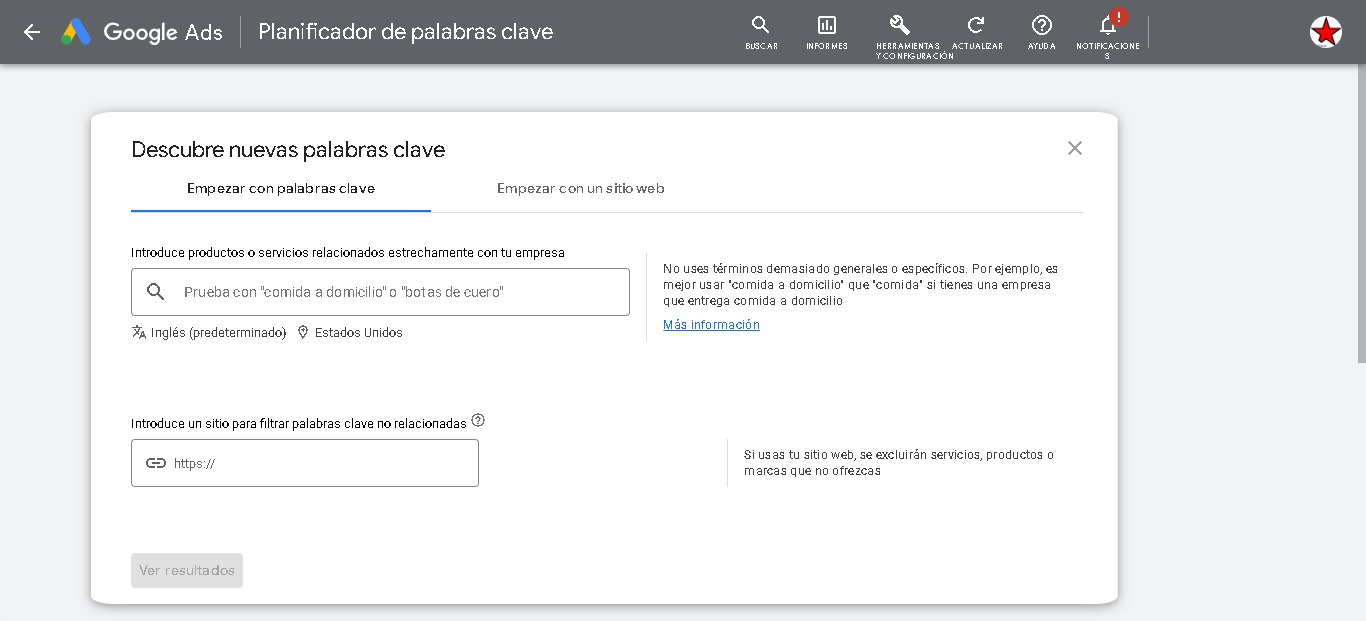Screen dimensions: 1366x621
Task: Focus the products or services keyword field
Action: click(x=400, y=292)
